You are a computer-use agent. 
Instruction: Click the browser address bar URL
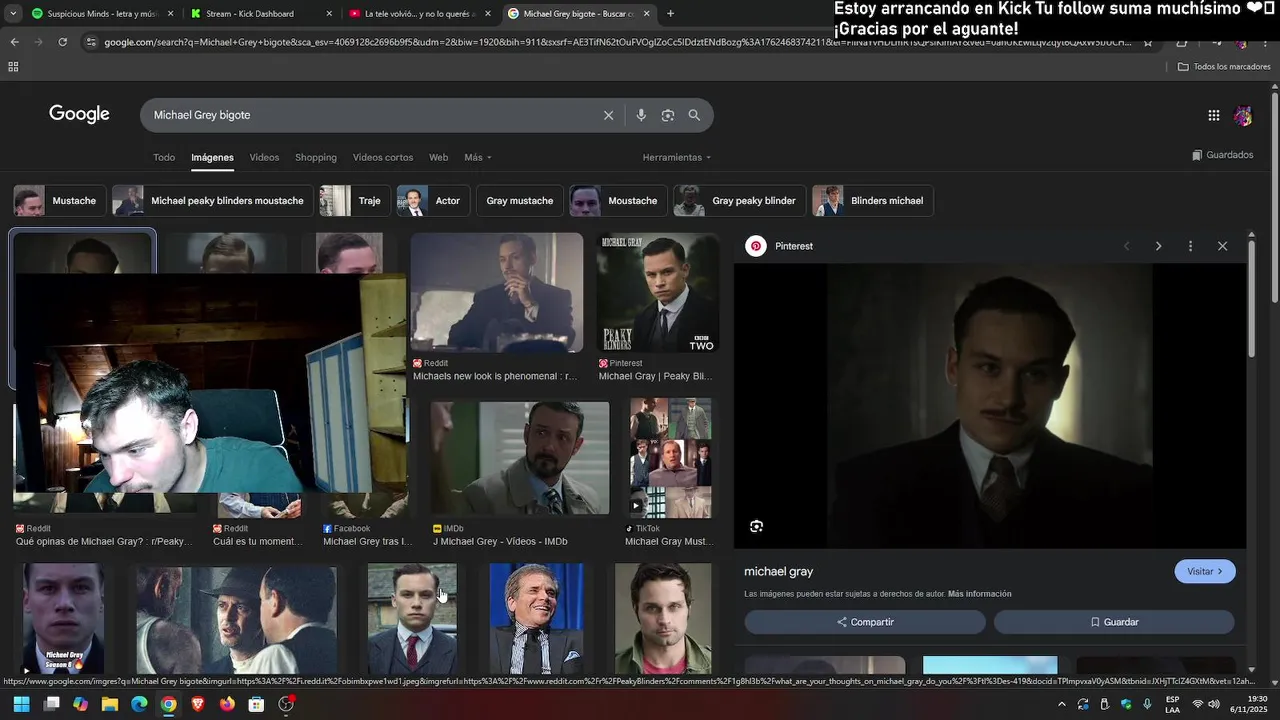point(617,42)
